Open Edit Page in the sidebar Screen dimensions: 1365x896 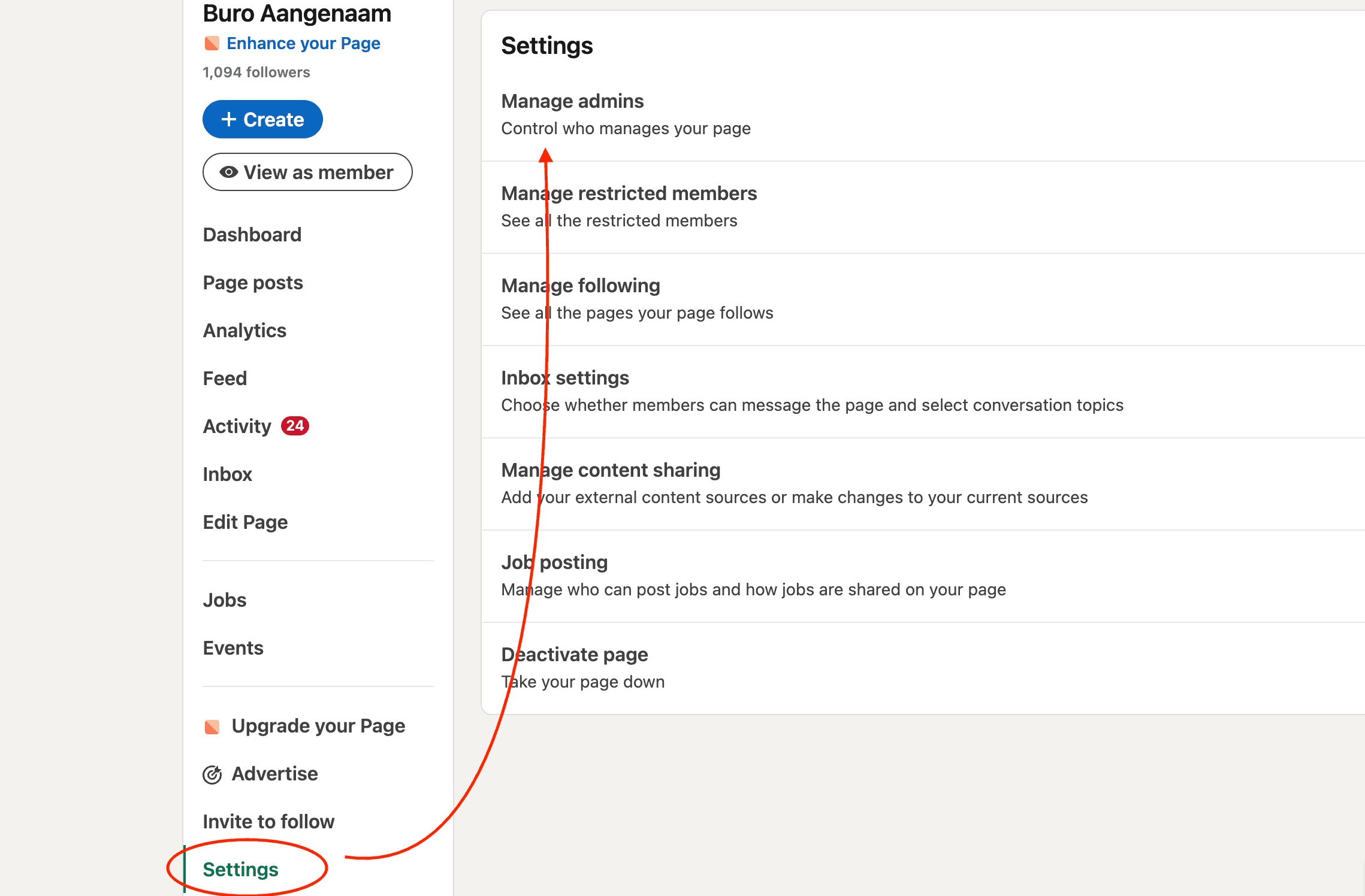(245, 522)
